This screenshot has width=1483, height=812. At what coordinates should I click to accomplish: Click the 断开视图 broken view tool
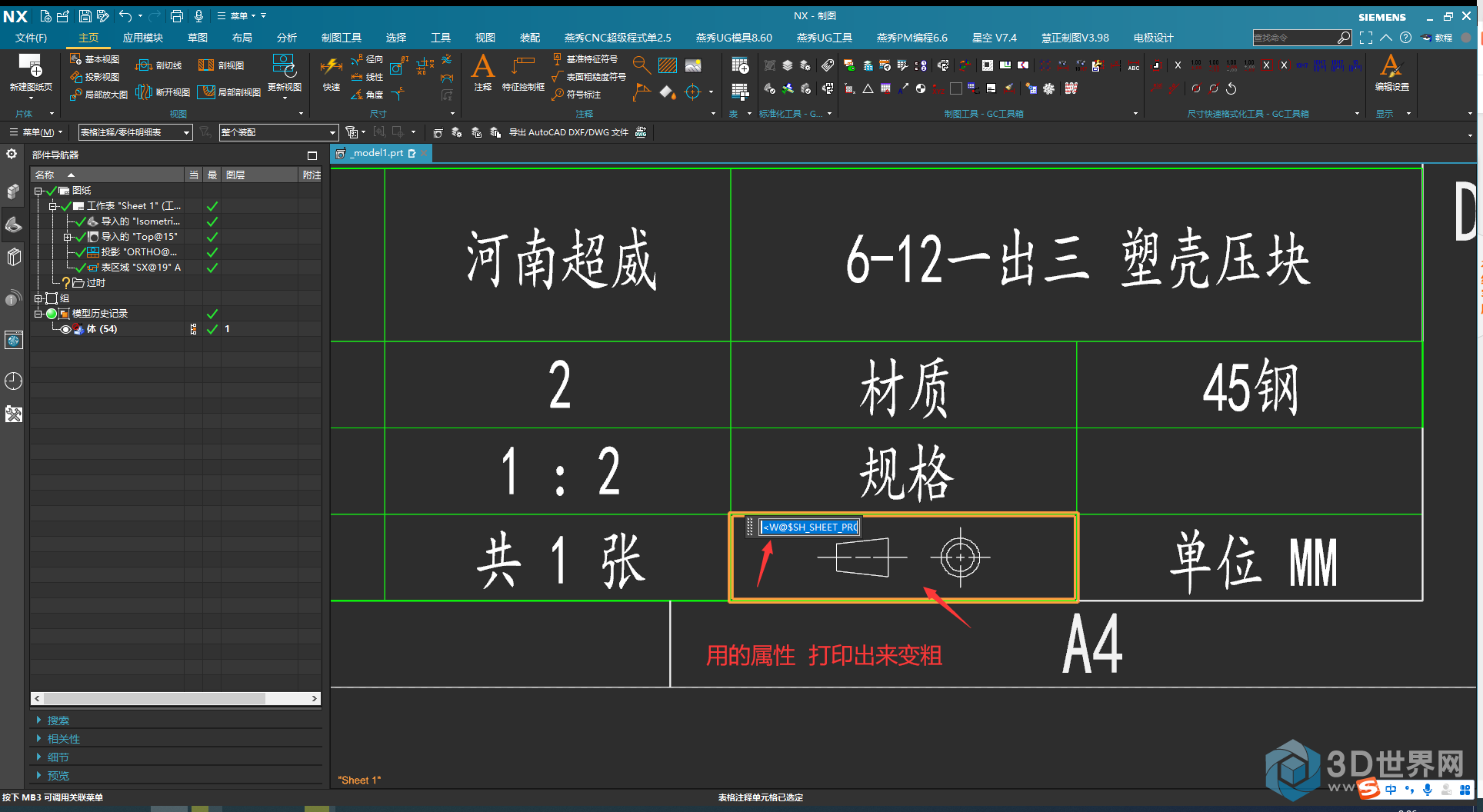163,92
